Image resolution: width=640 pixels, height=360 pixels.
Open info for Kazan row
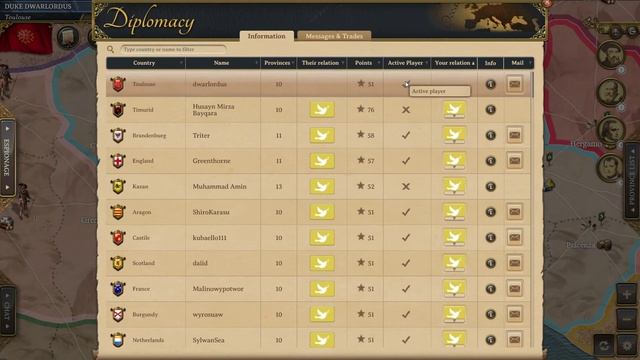pyautogui.click(x=491, y=187)
